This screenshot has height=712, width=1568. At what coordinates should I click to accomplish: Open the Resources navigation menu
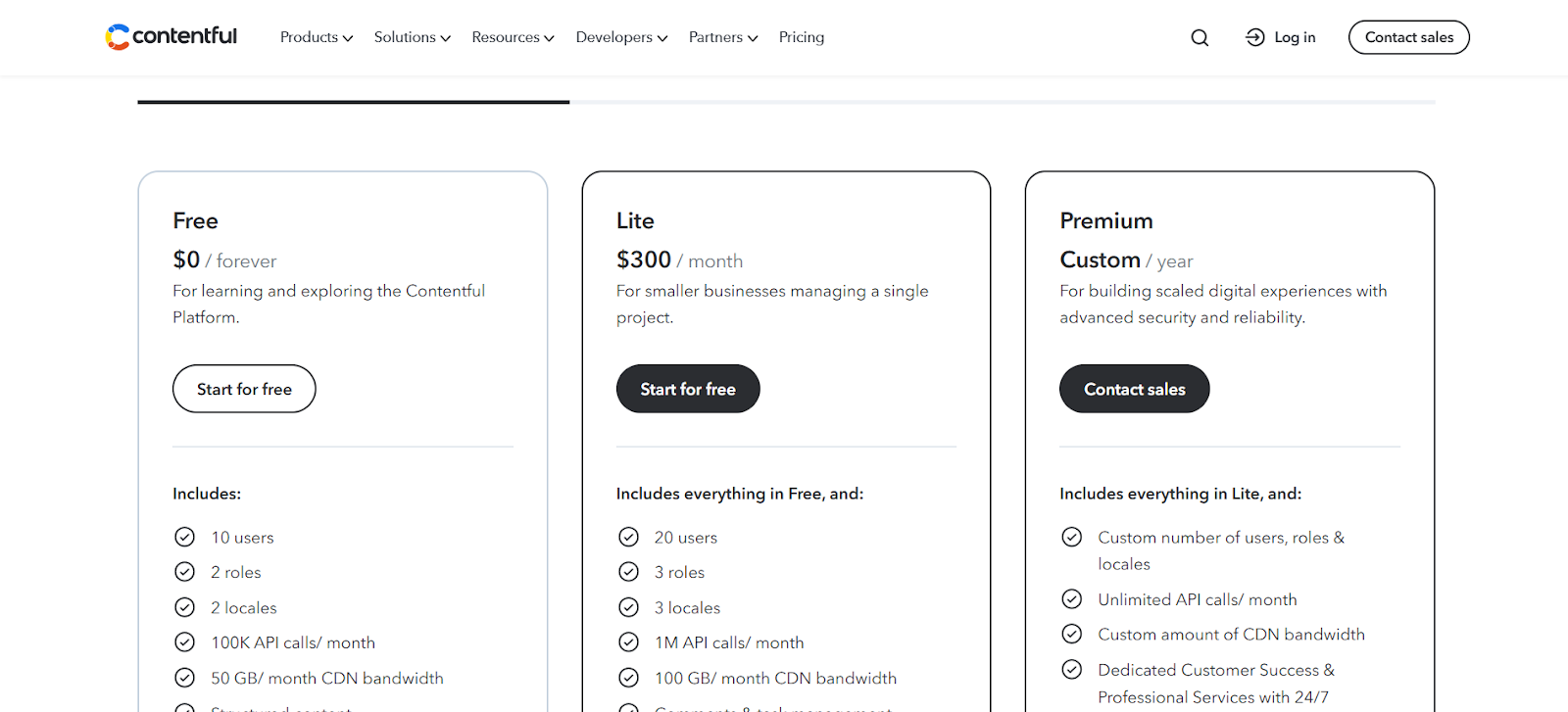[514, 37]
